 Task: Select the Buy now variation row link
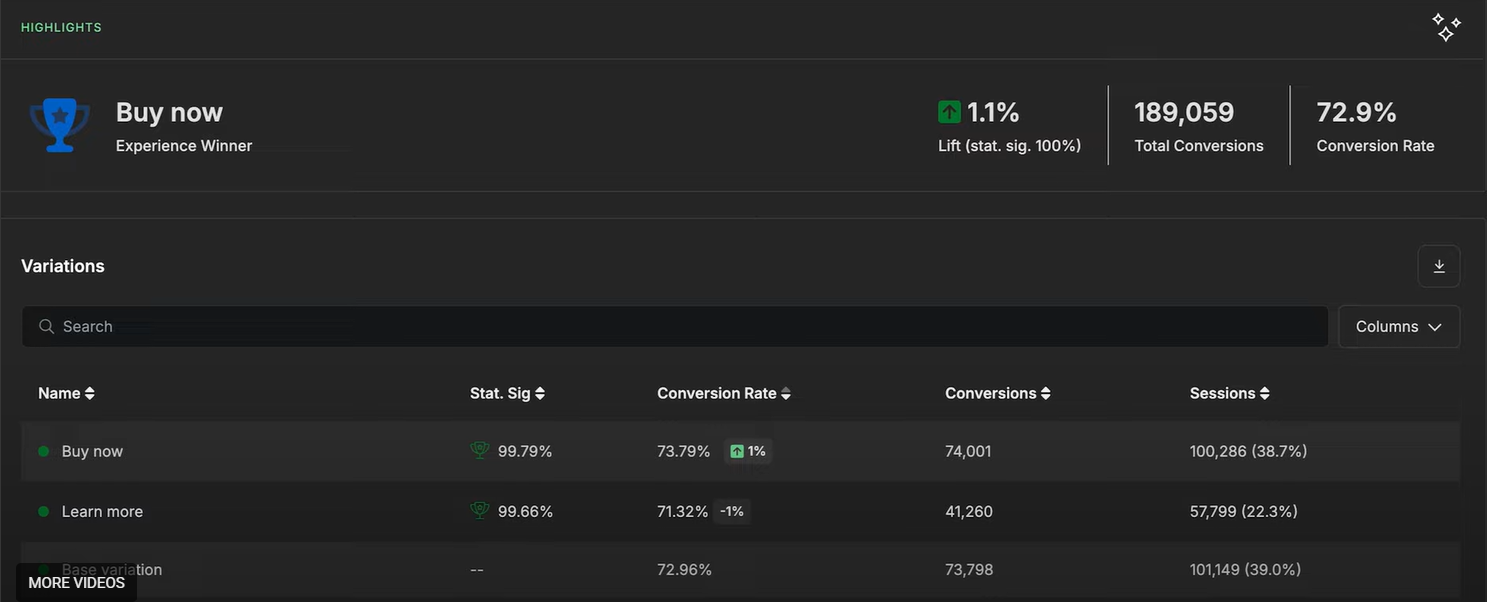click(92, 451)
